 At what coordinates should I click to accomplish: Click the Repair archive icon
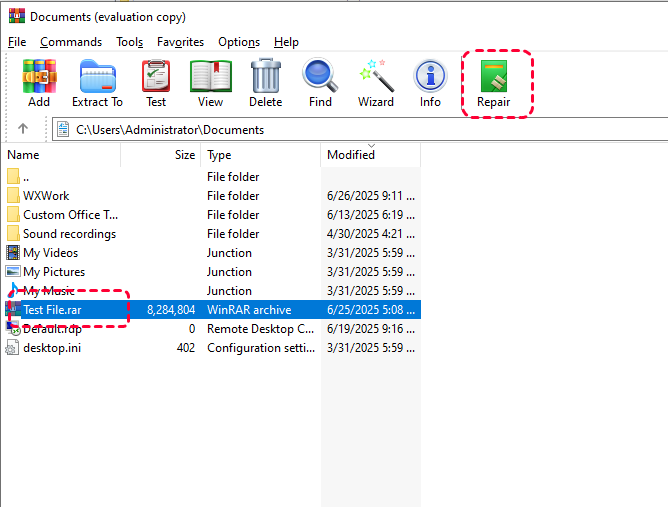(x=494, y=77)
